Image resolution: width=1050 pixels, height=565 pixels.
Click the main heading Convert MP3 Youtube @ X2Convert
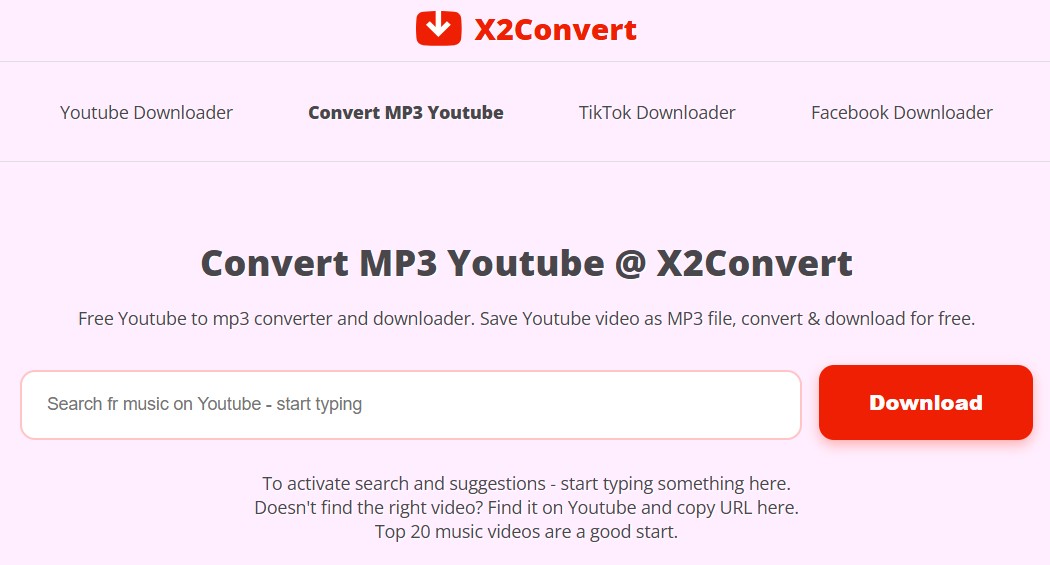pos(526,263)
